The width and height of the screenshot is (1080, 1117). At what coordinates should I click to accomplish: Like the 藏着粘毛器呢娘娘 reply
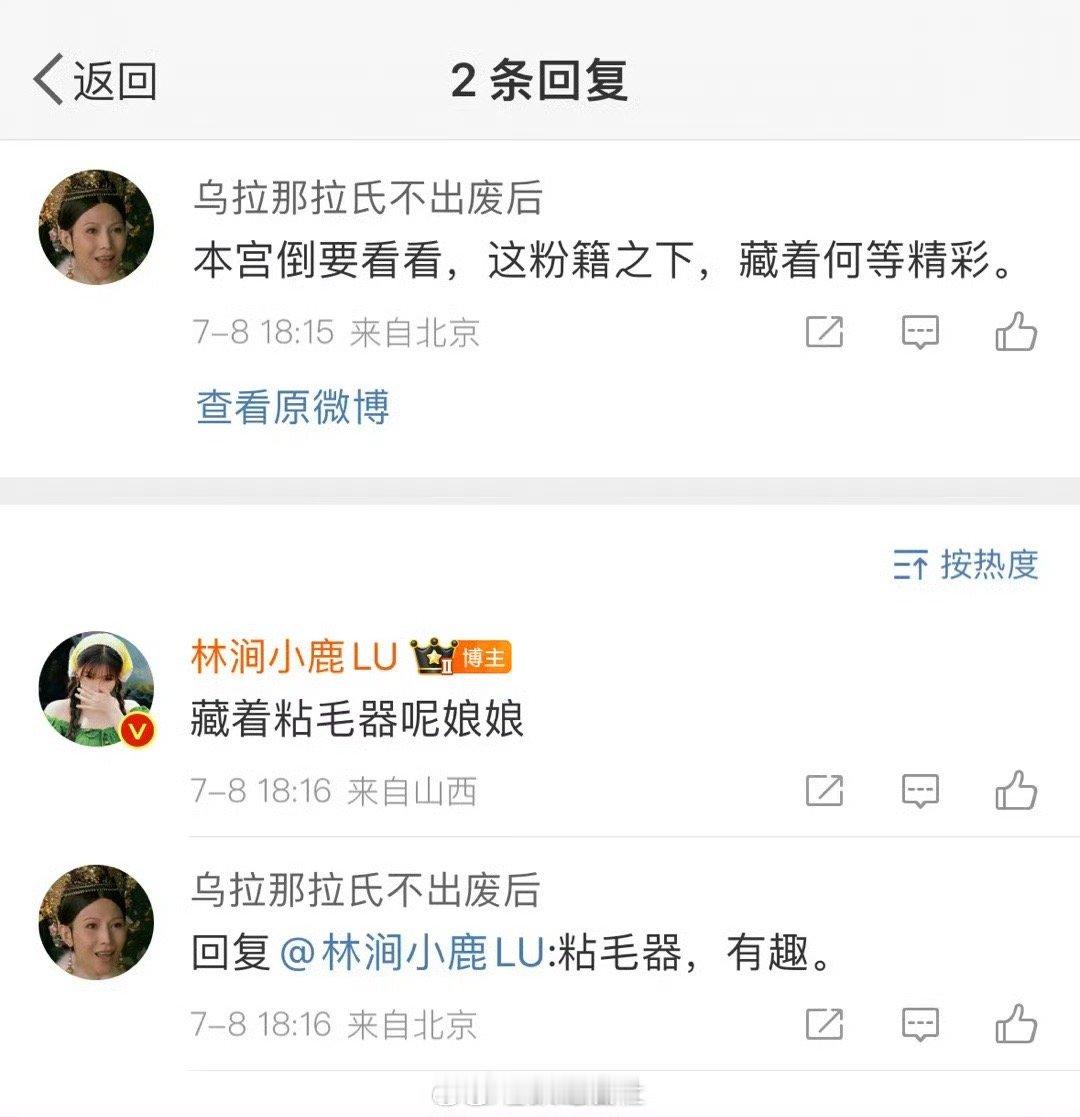(1016, 790)
